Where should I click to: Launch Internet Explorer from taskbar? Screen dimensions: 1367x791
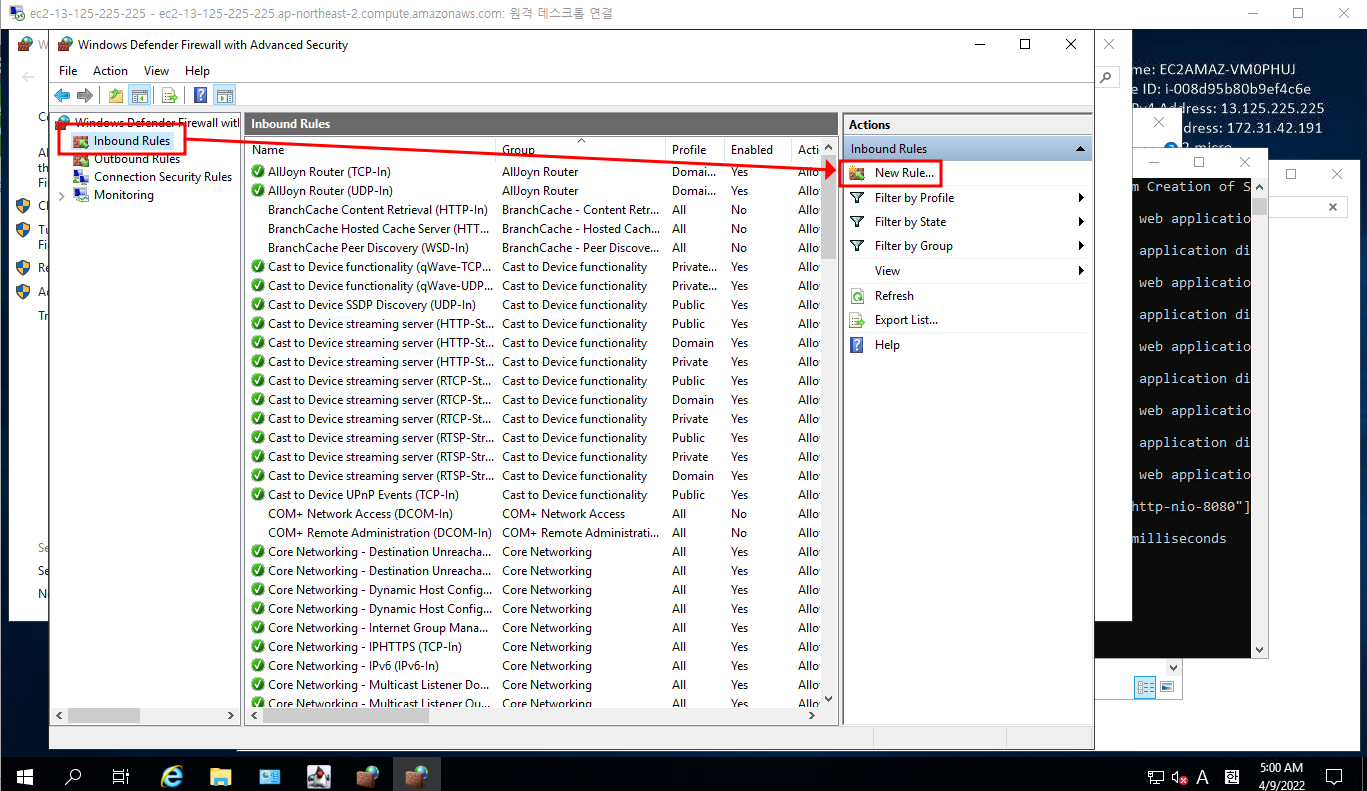172,775
